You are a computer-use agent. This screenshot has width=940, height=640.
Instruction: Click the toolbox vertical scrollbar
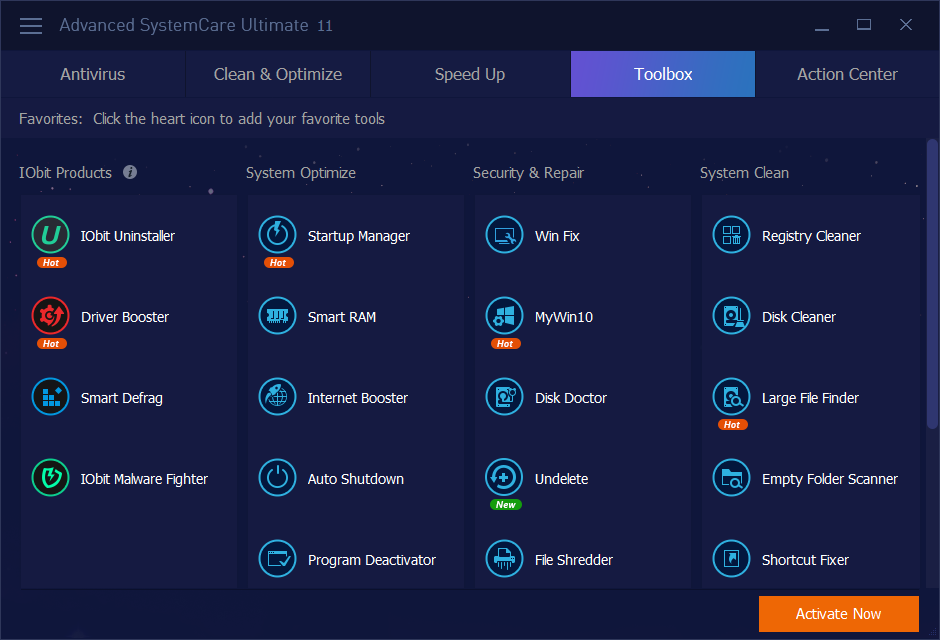click(932, 284)
